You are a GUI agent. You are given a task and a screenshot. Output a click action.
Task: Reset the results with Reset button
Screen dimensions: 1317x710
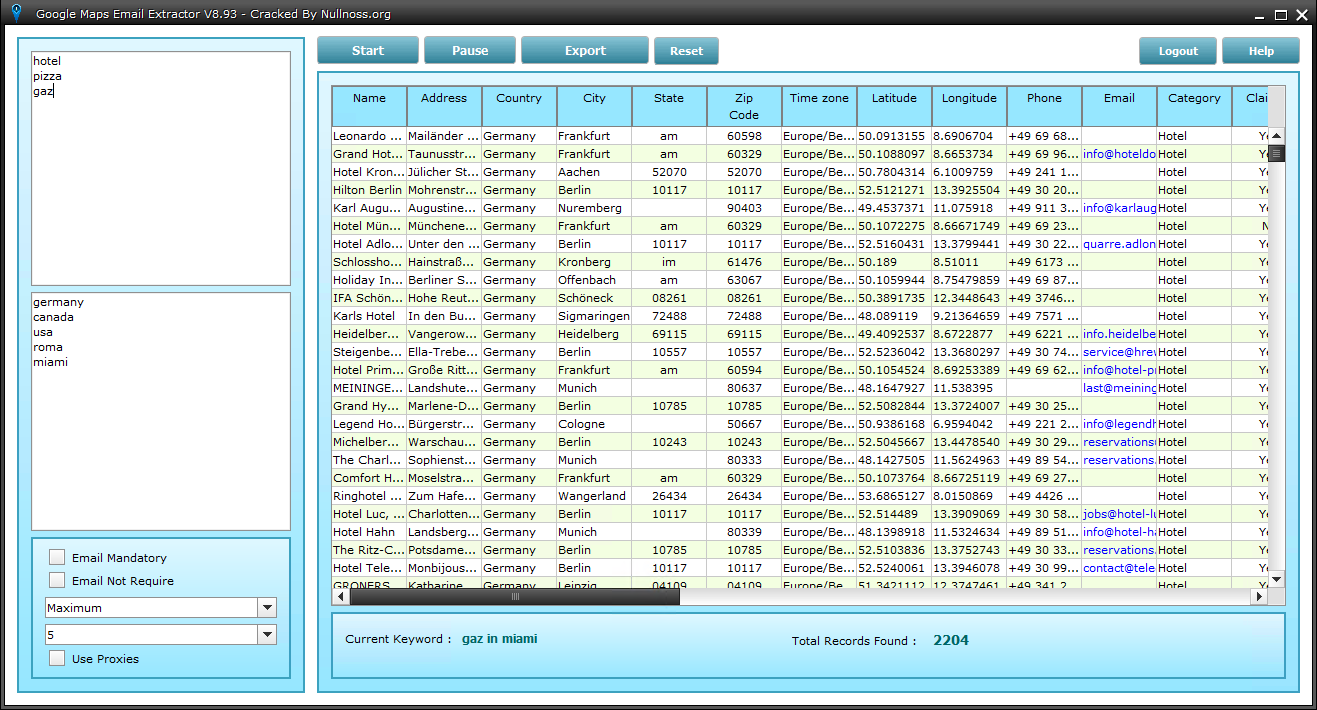(x=686, y=51)
